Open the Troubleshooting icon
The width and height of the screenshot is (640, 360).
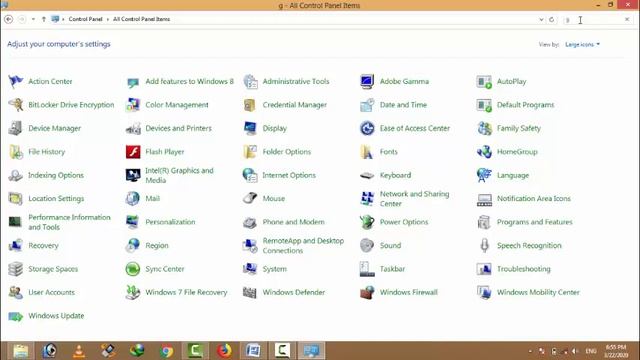click(484, 269)
